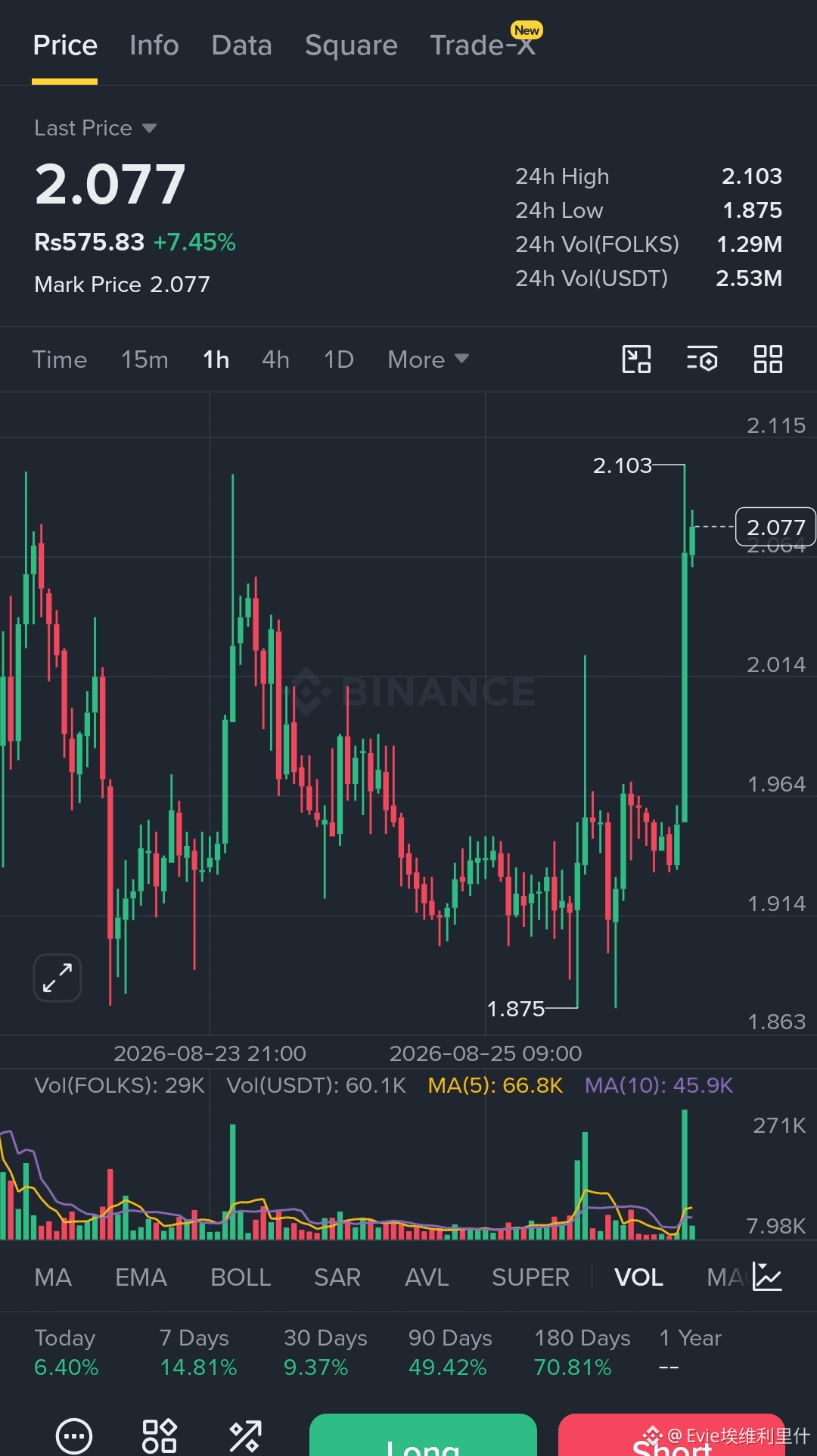Select the 1h chart interval
The image size is (817, 1456).
point(216,359)
